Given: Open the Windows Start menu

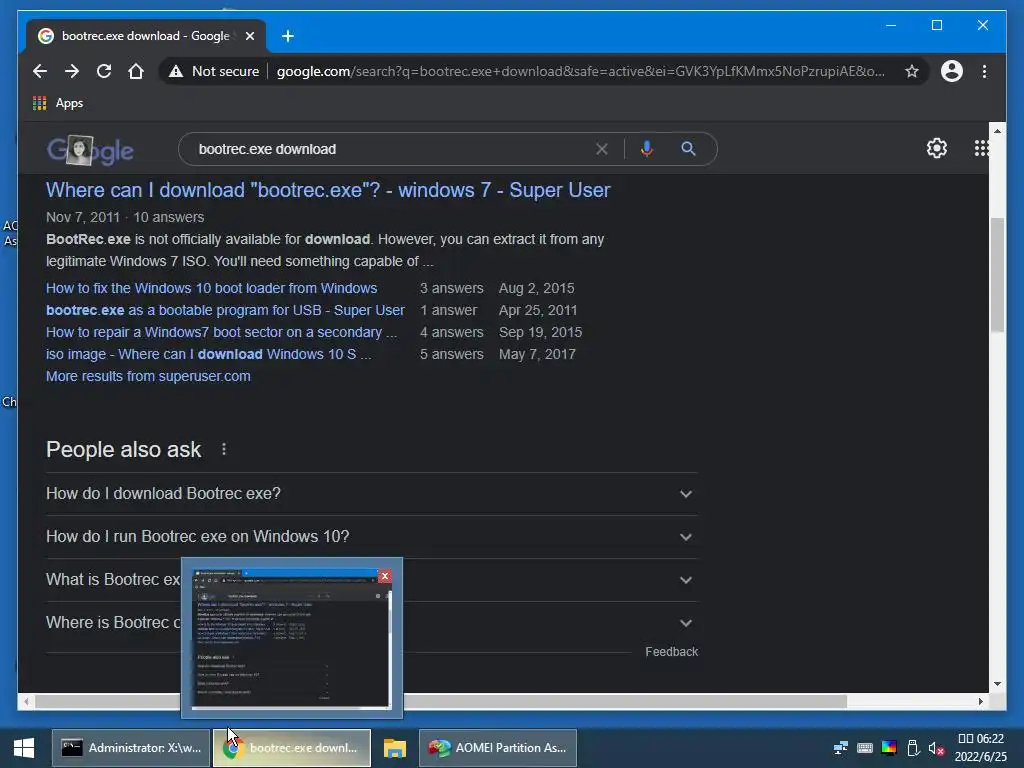Looking at the screenshot, I should (24, 748).
